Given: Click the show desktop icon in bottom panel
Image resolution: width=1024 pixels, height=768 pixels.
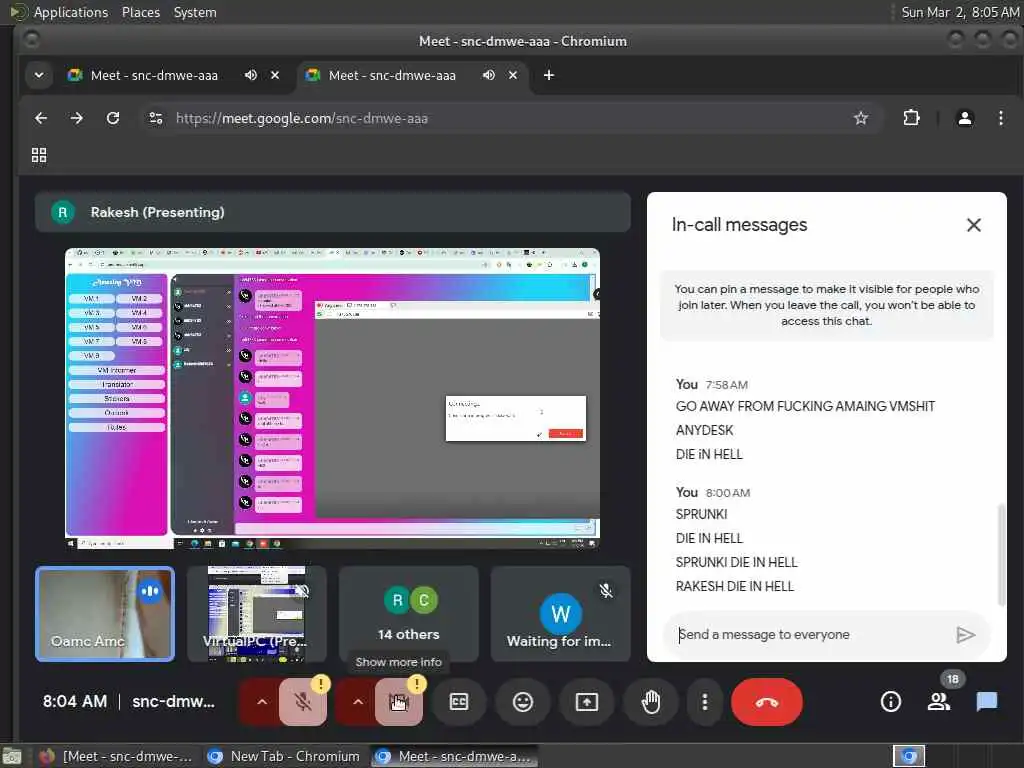Looking at the screenshot, I should [x=12, y=756].
